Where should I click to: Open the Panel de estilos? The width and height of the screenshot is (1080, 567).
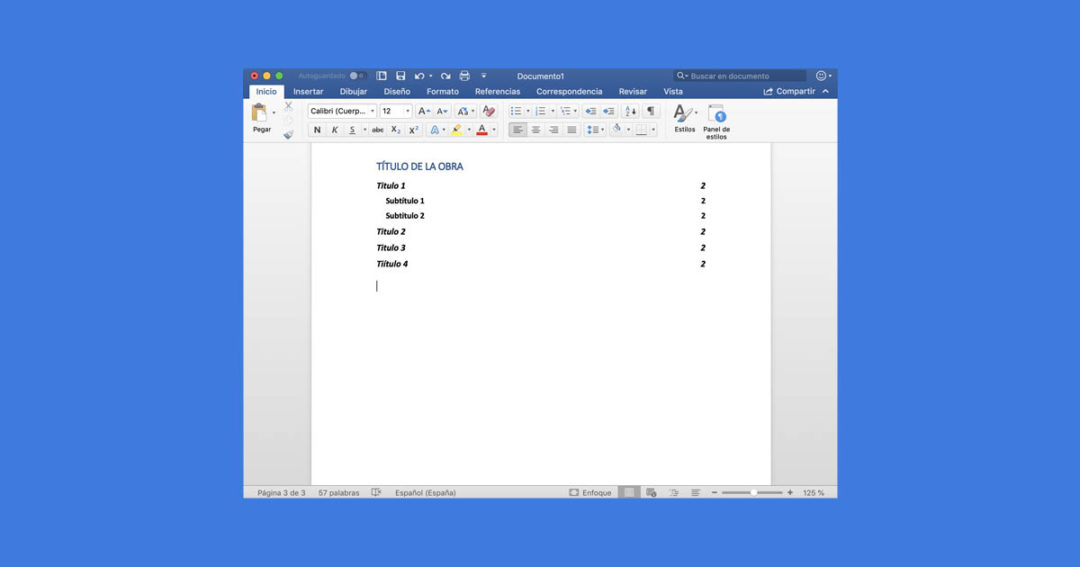click(716, 122)
